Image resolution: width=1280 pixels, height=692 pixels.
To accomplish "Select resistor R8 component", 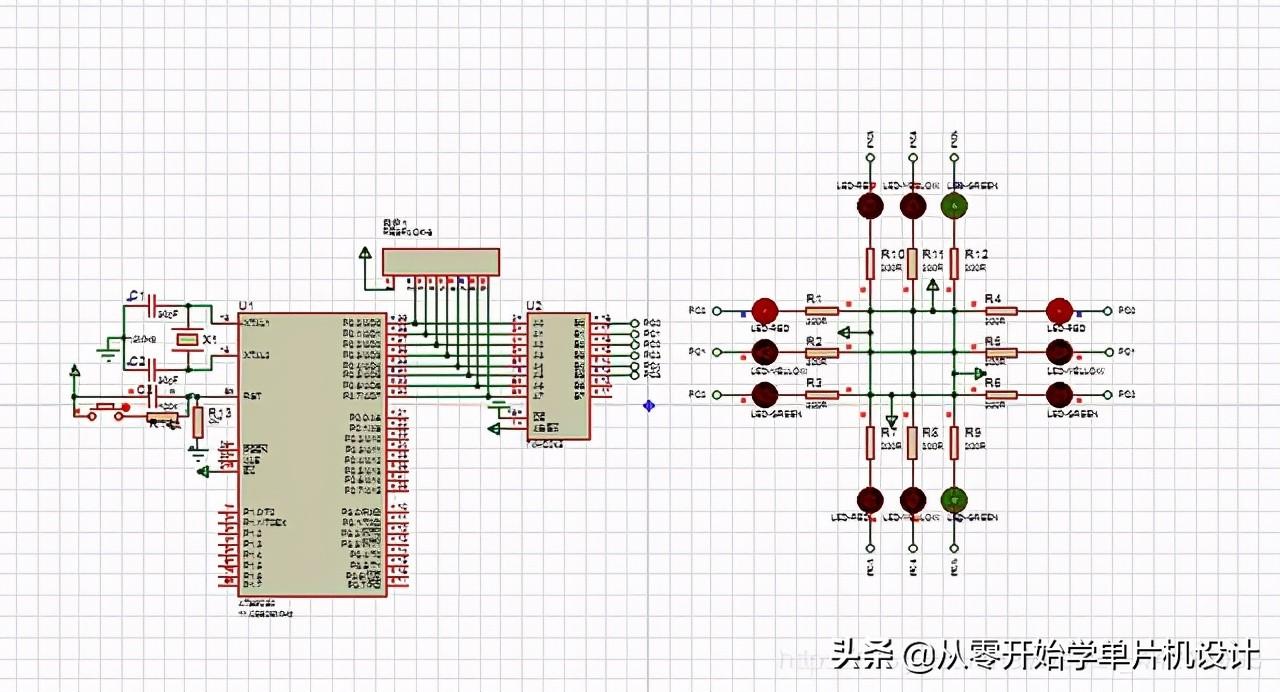I will click(912, 443).
